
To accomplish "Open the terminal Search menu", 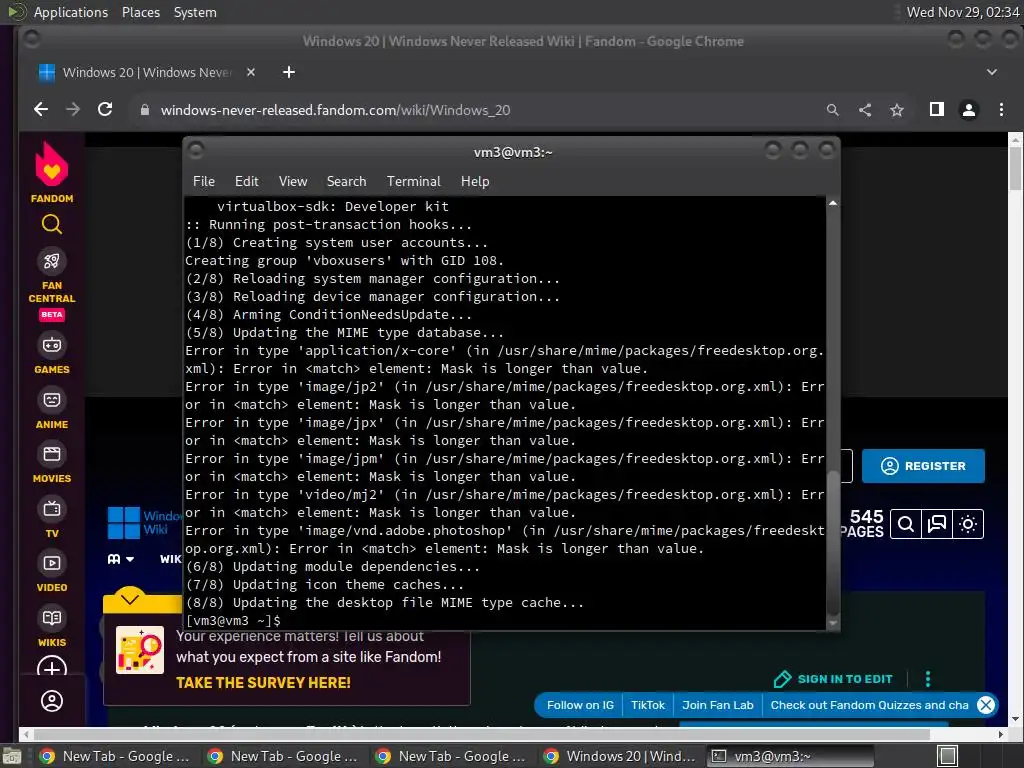I will click(346, 182).
